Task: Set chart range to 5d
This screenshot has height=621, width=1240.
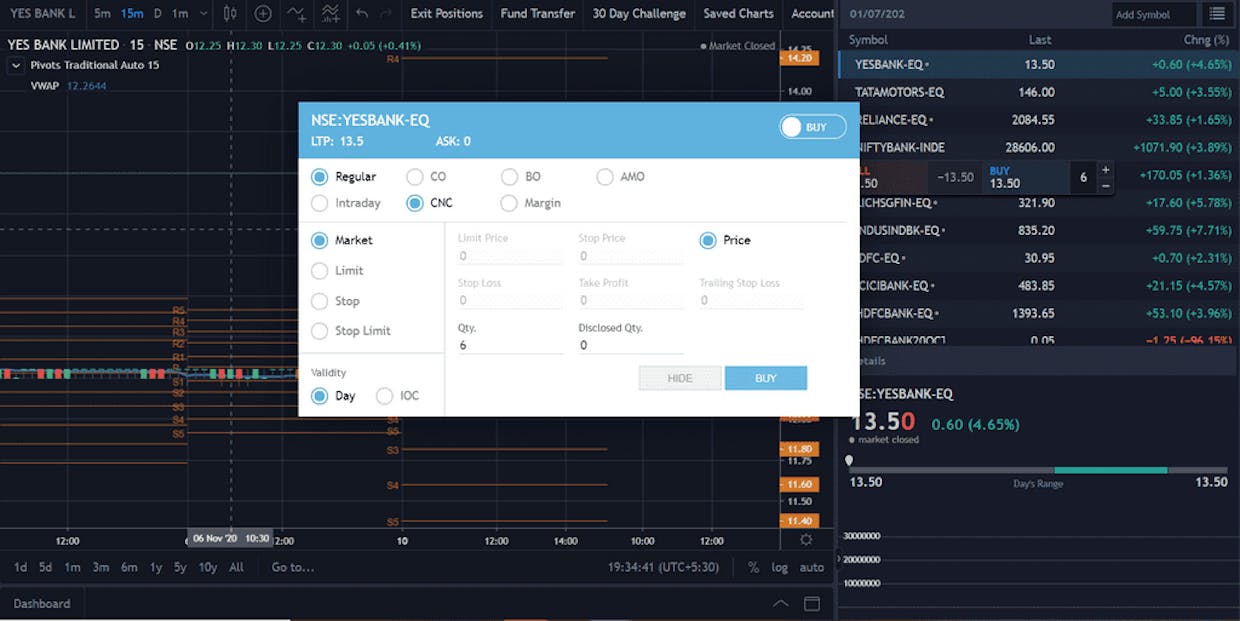Action: [x=46, y=567]
